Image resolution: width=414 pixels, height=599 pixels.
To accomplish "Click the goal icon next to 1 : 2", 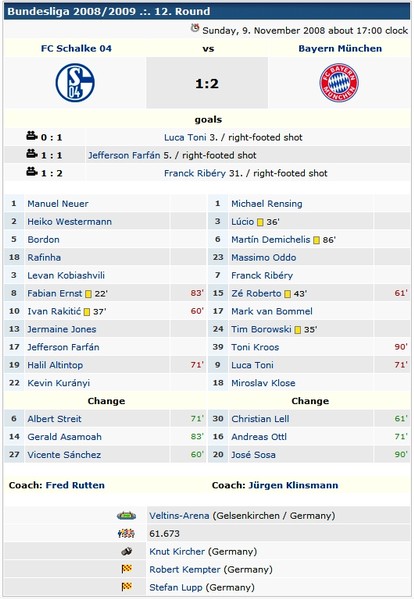I will 32,172.
